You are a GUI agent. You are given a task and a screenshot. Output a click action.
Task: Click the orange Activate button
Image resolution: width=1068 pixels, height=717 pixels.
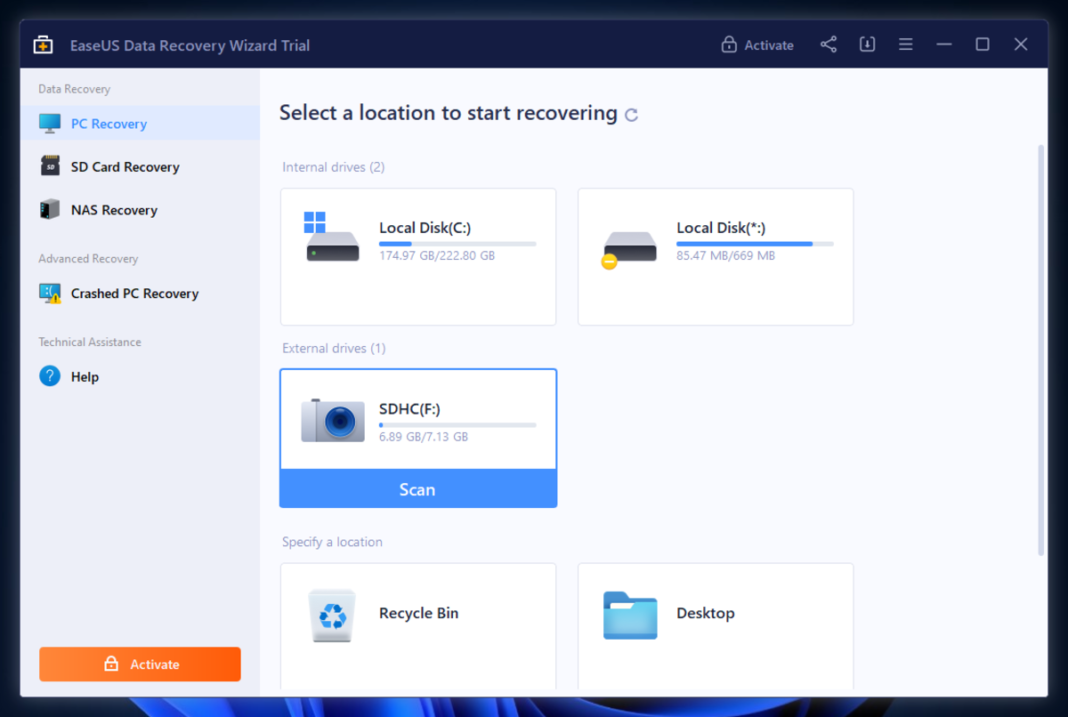[139, 663]
